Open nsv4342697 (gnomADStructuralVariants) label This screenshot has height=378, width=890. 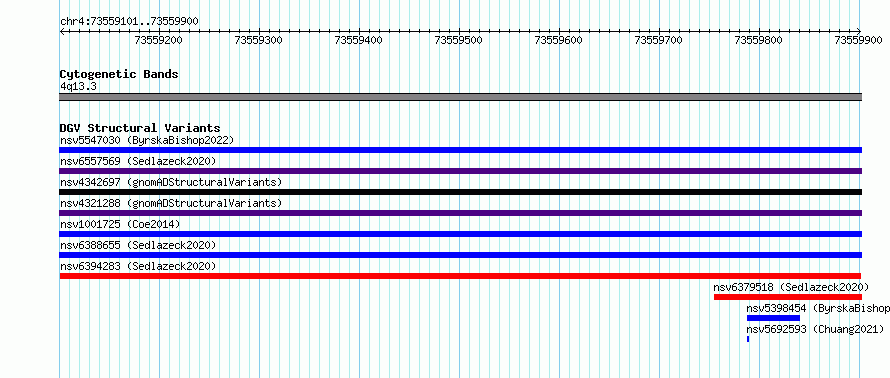click(171, 182)
